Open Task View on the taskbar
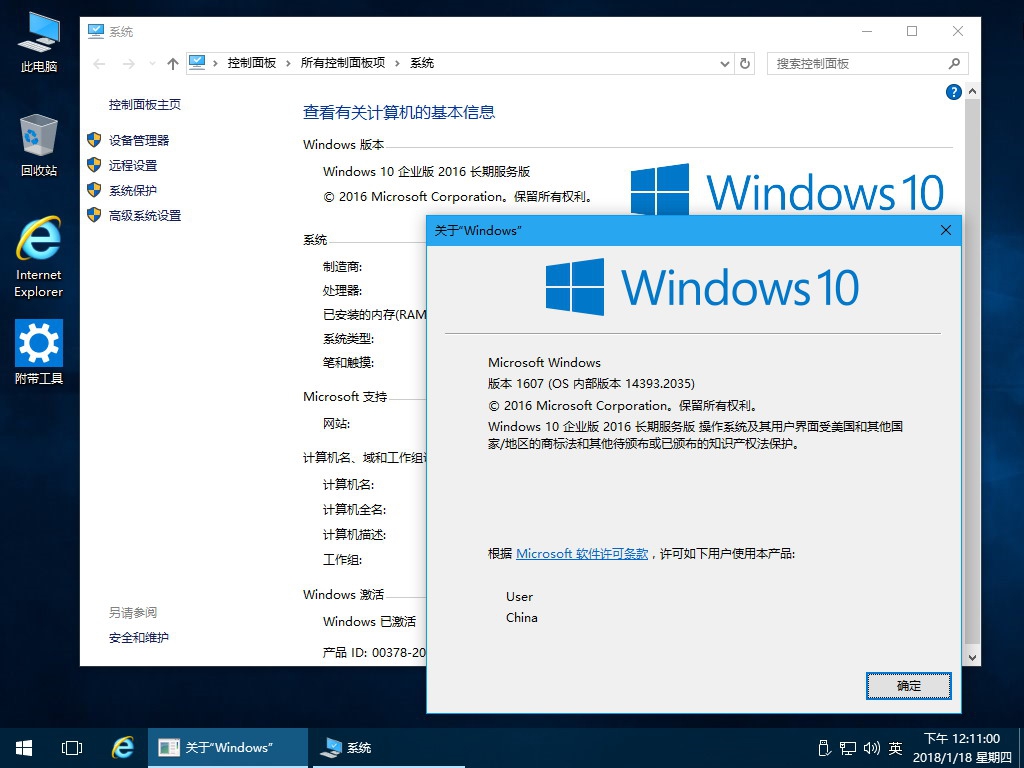The height and width of the screenshot is (768, 1024). pyautogui.click(x=72, y=748)
